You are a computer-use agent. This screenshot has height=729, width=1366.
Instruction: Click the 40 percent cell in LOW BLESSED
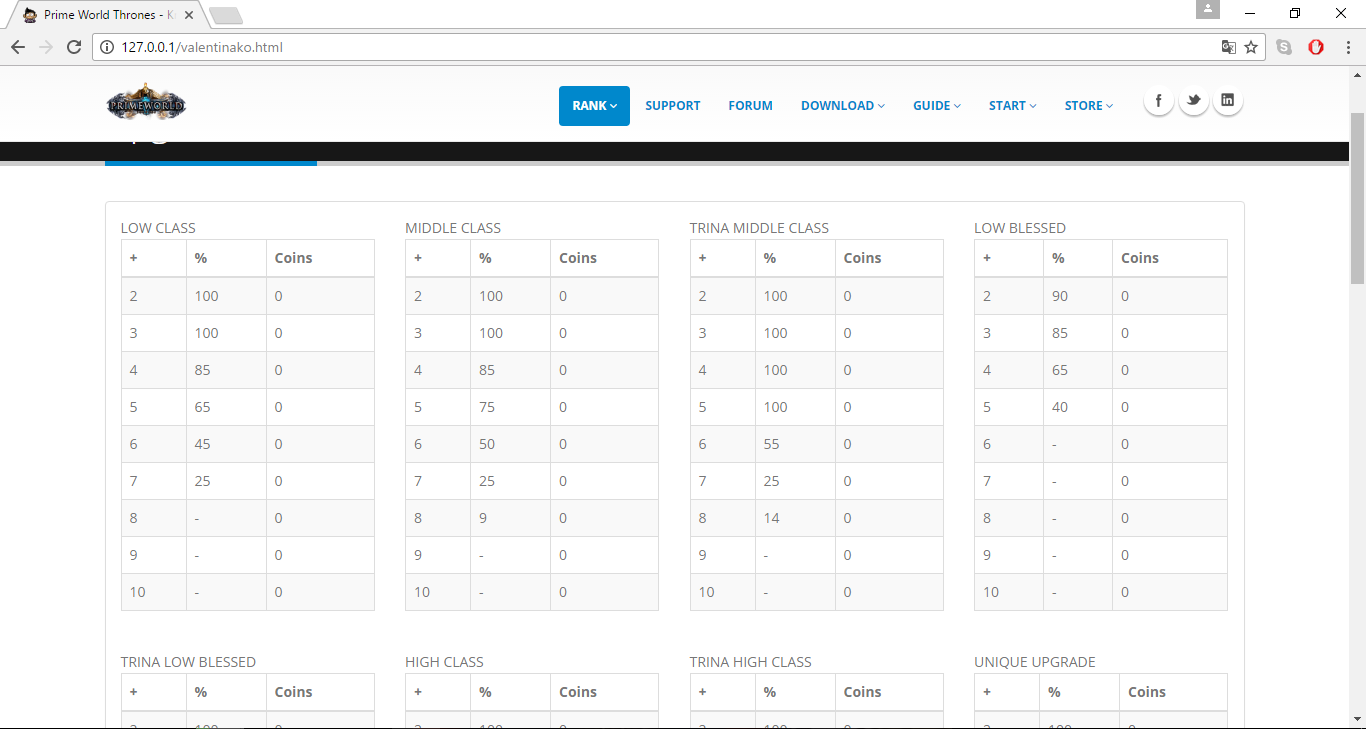pyautogui.click(x=1078, y=407)
